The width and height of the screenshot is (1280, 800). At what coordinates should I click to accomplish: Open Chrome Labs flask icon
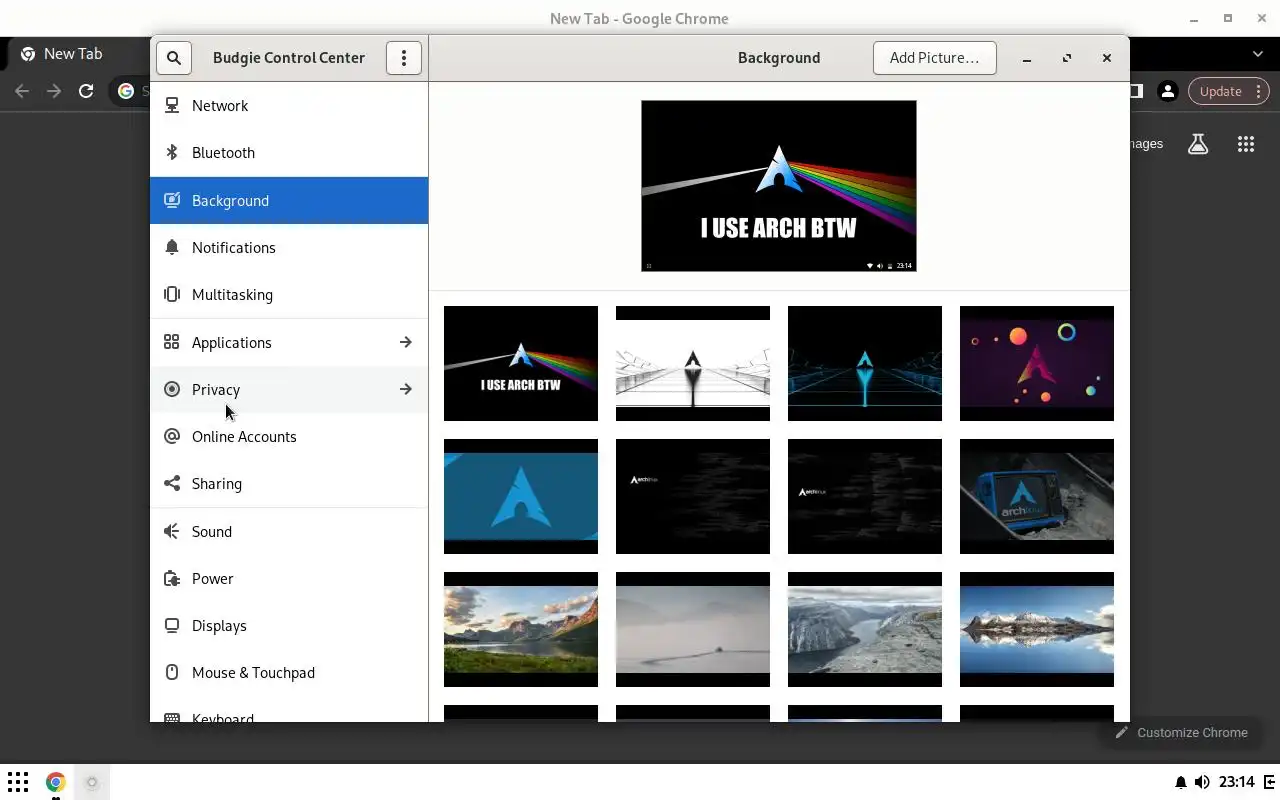[1198, 144]
